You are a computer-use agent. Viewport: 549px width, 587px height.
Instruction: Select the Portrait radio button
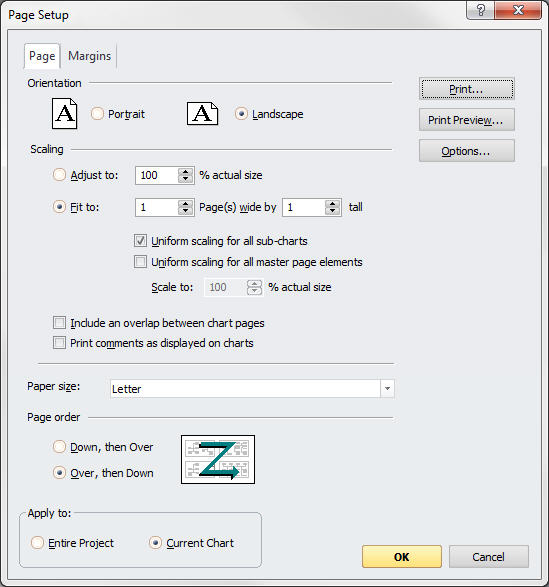coord(97,113)
